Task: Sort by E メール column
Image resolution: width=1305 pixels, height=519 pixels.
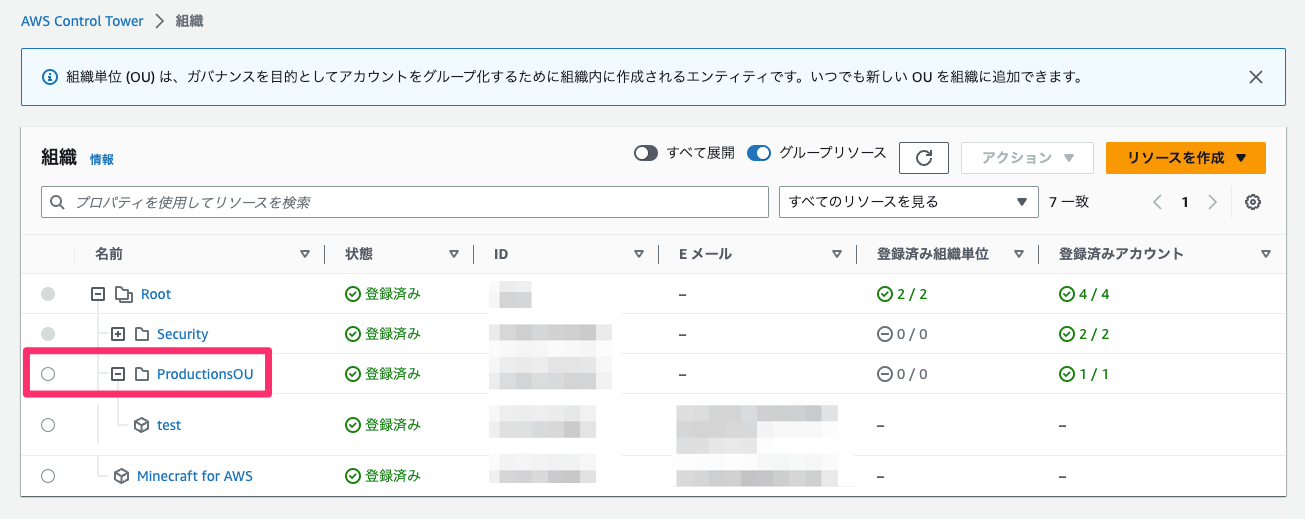Action: tap(837, 254)
